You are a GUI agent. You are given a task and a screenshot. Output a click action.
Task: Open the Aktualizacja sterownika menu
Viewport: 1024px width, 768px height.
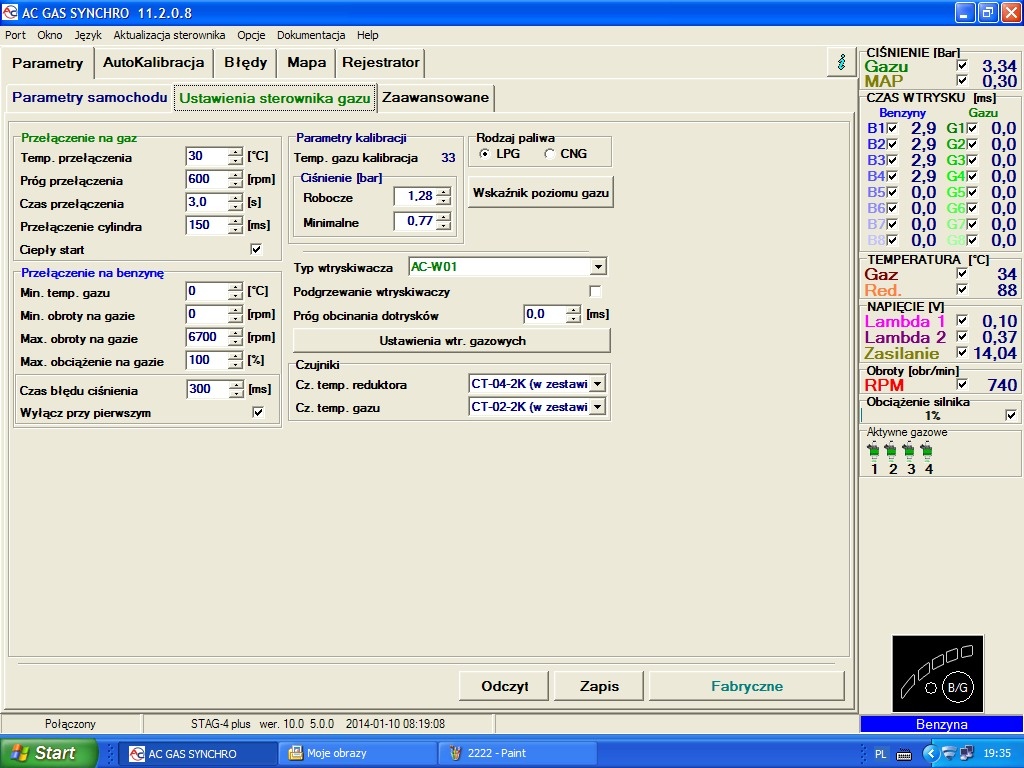[169, 35]
